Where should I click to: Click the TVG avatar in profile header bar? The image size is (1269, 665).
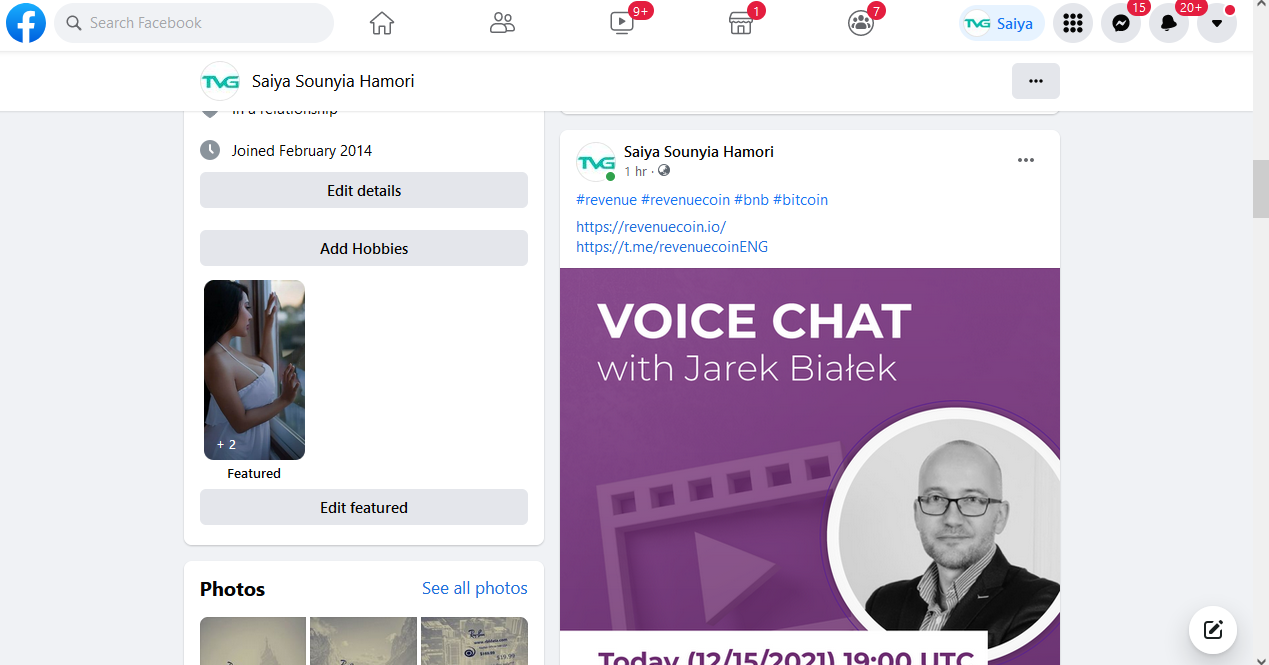[x=220, y=81]
